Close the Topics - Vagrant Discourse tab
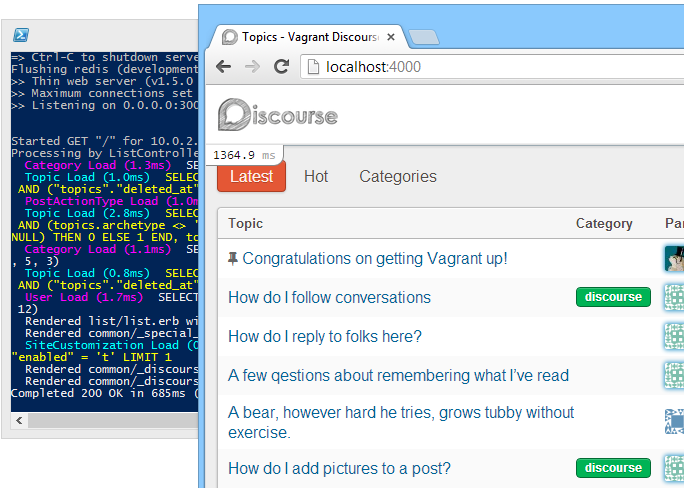The image size is (684, 488). [391, 37]
